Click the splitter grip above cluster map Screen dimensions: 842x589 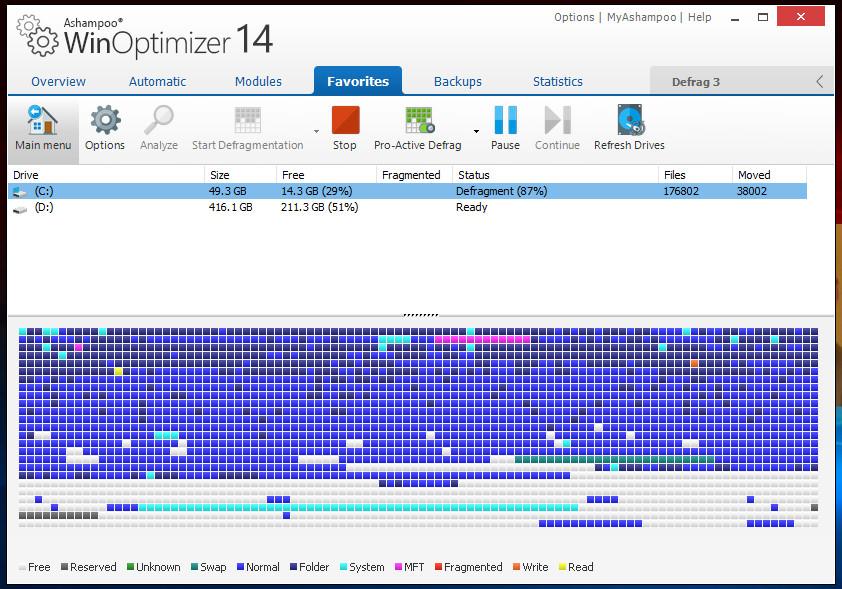tap(420, 315)
